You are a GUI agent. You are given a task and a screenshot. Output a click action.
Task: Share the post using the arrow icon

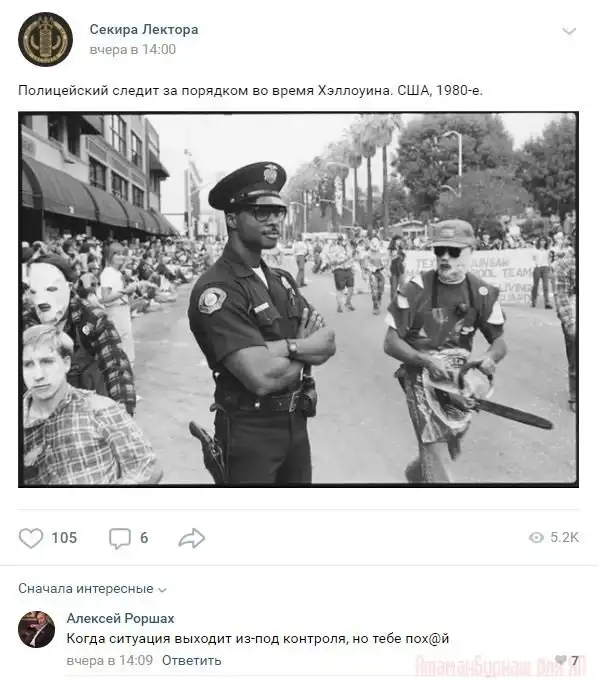[x=192, y=538]
